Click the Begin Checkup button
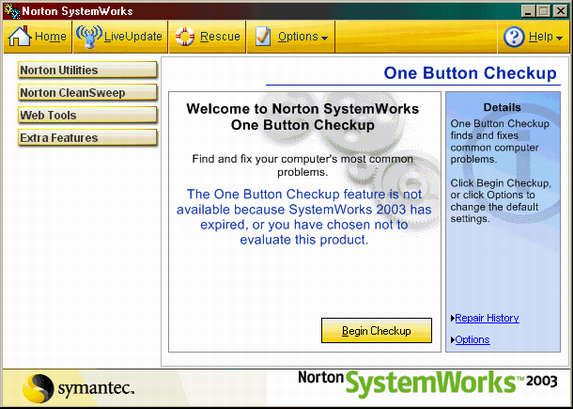Screen dimensions: 573x409 376,330
